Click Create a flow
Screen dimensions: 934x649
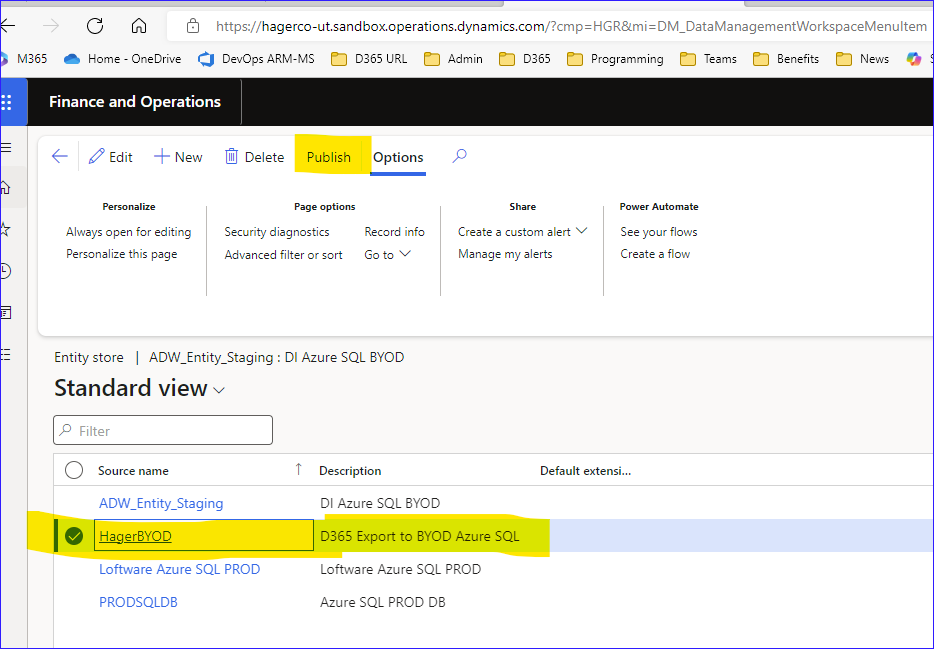pos(655,254)
